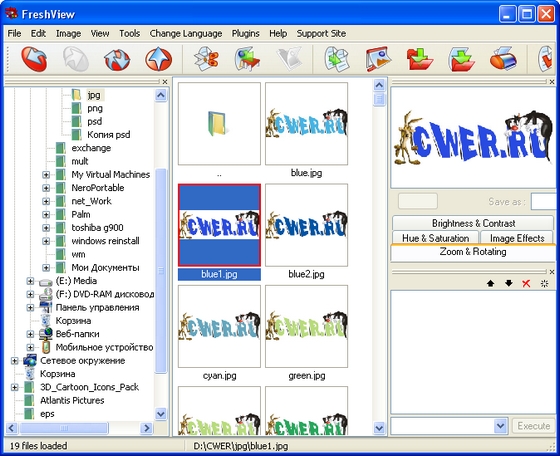560x456 pixels.
Task: Select the green.jpg thumbnail
Action: click(x=306, y=326)
